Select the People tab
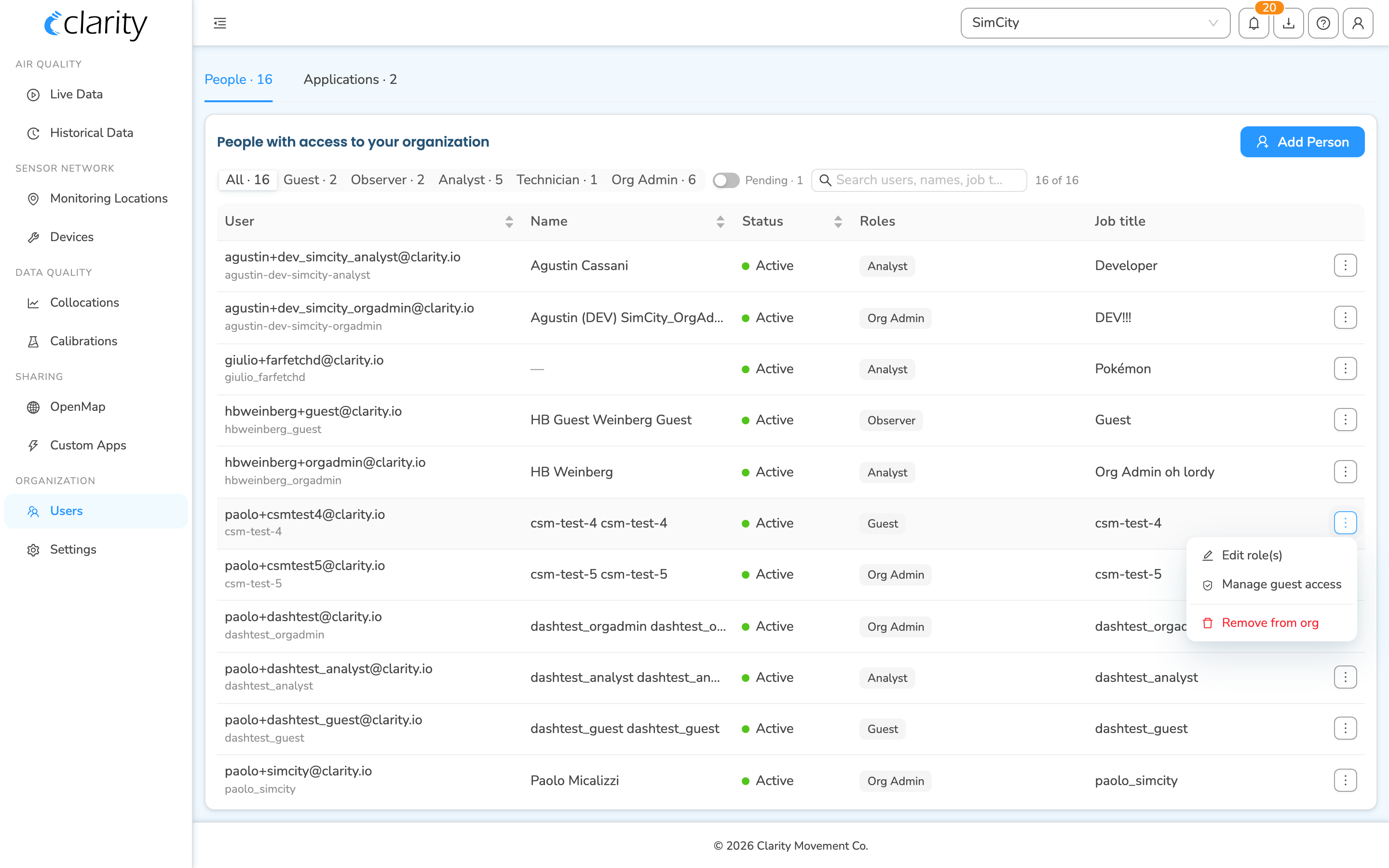Screen dimensions: 1389x868 coord(238,79)
